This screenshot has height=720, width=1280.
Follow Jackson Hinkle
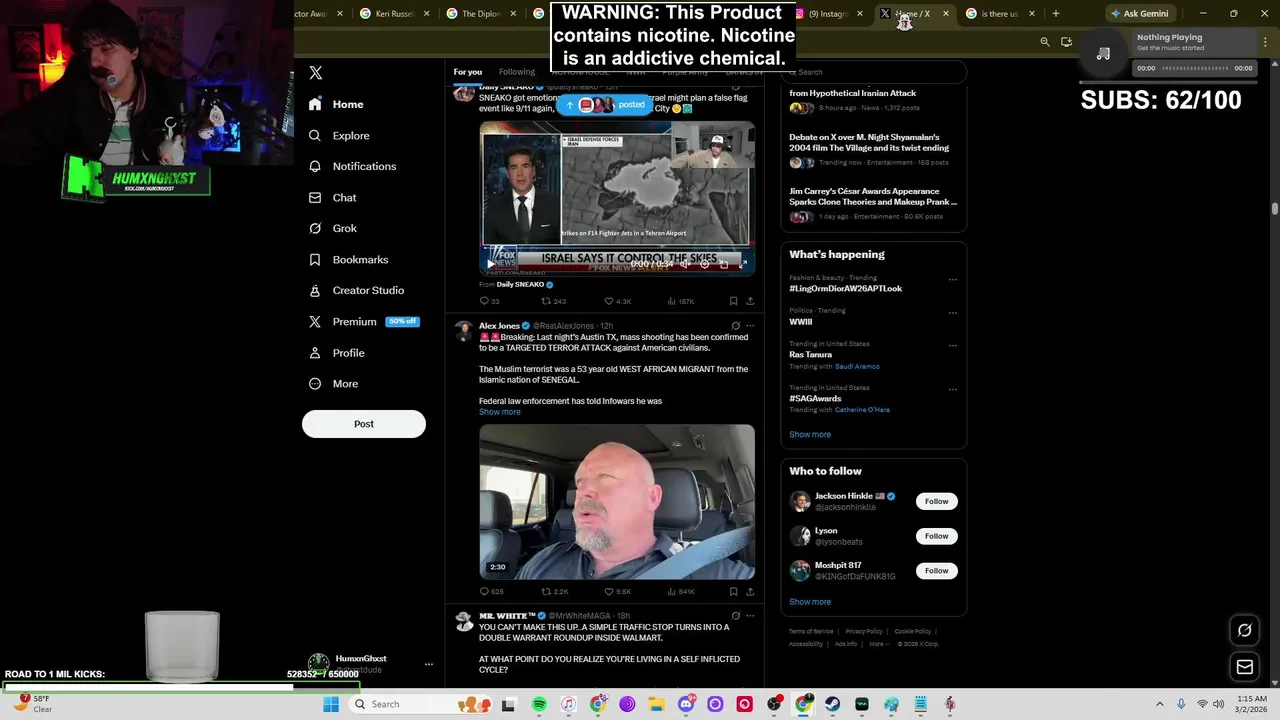tap(936, 501)
